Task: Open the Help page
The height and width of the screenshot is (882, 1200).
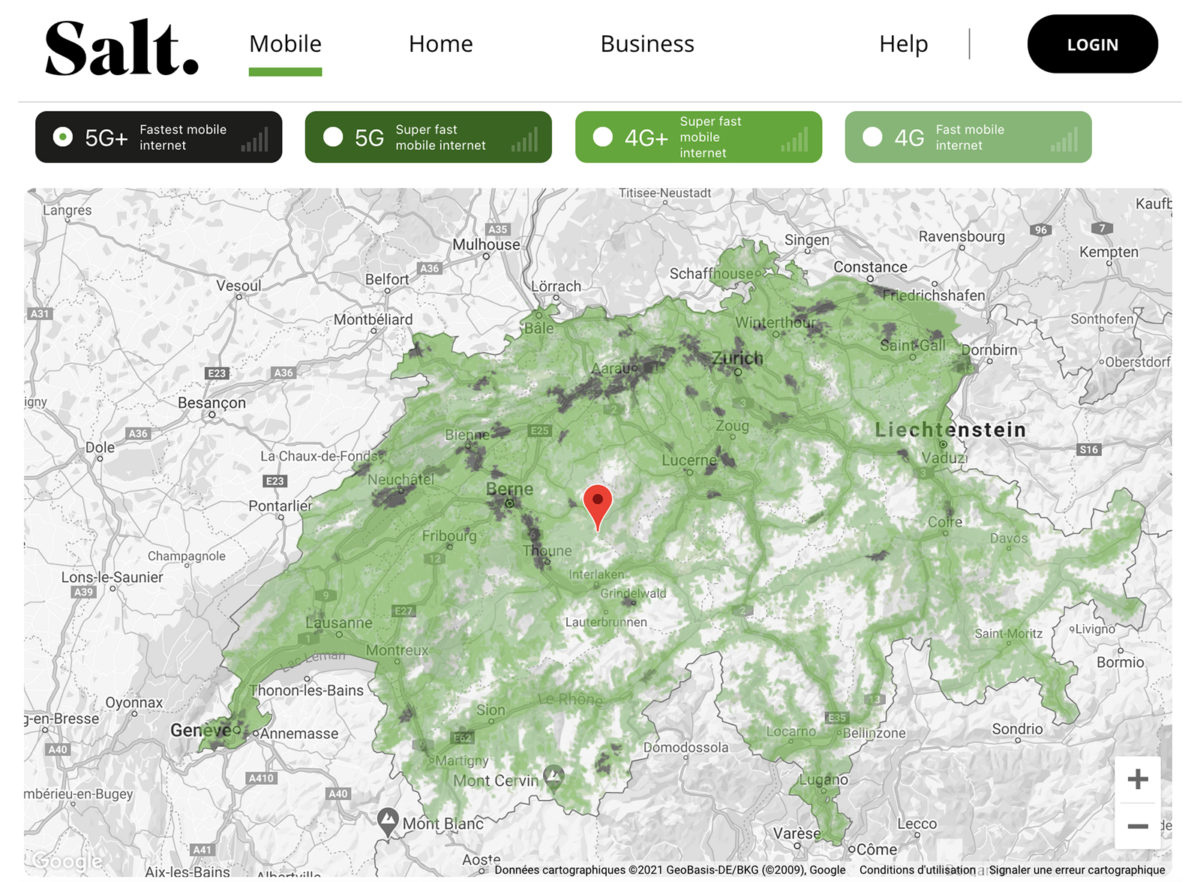Action: coord(903,44)
